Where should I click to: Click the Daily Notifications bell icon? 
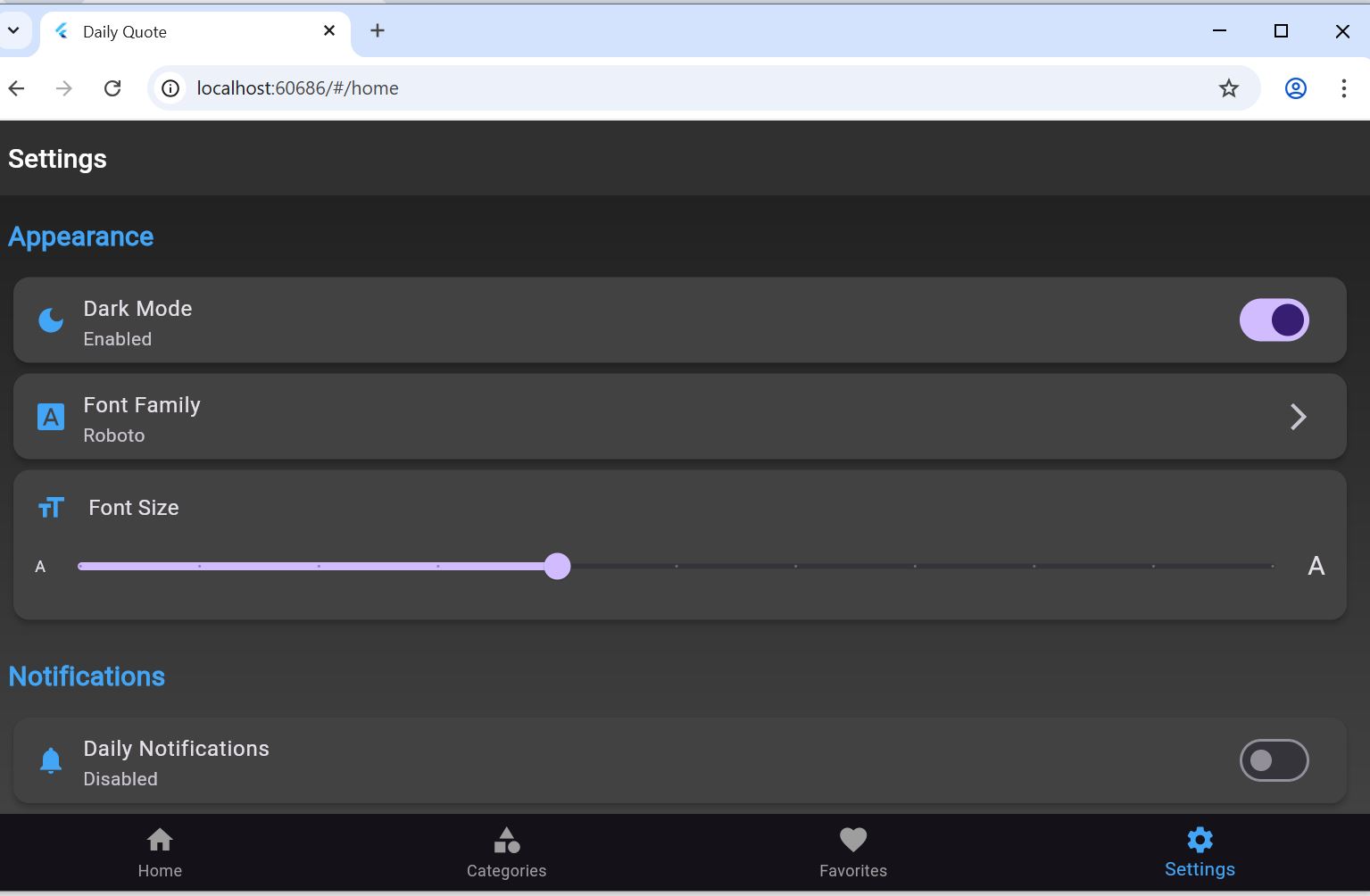click(x=51, y=760)
